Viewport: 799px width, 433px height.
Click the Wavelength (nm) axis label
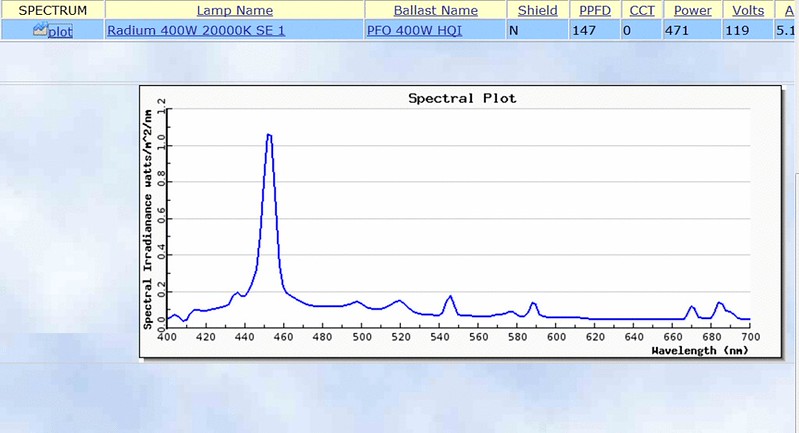coord(699,351)
